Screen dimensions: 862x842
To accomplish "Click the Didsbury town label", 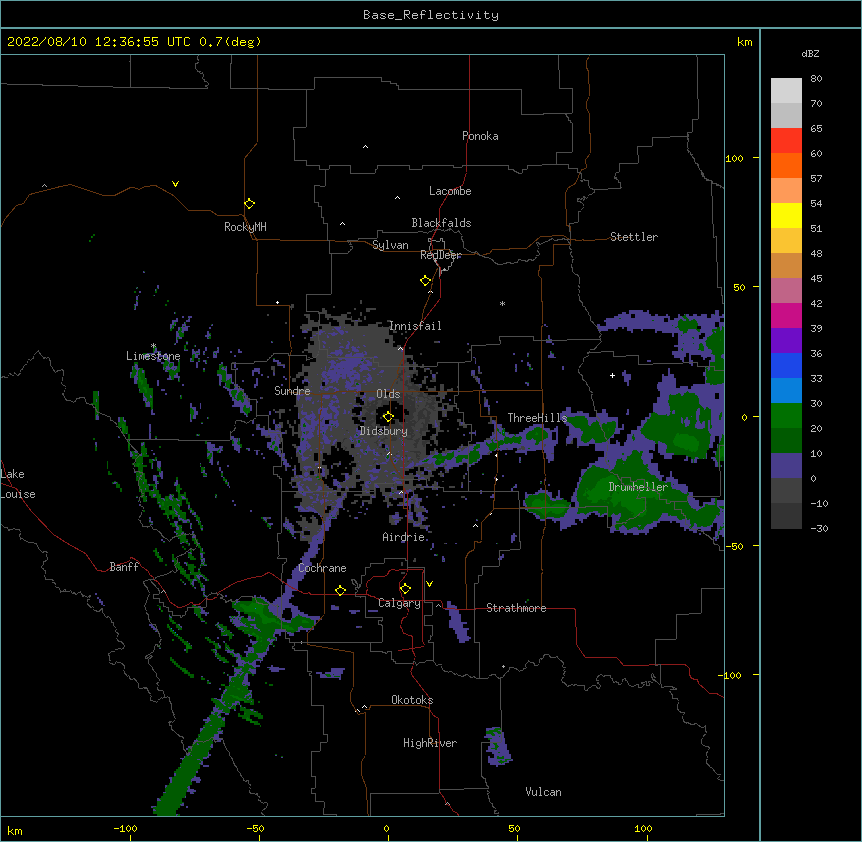I will 384,431.
